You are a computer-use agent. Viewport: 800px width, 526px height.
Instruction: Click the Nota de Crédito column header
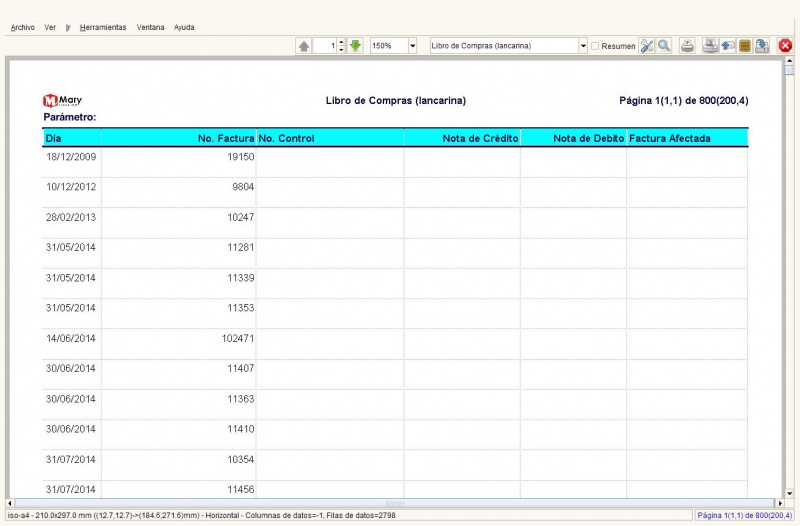pos(462,138)
